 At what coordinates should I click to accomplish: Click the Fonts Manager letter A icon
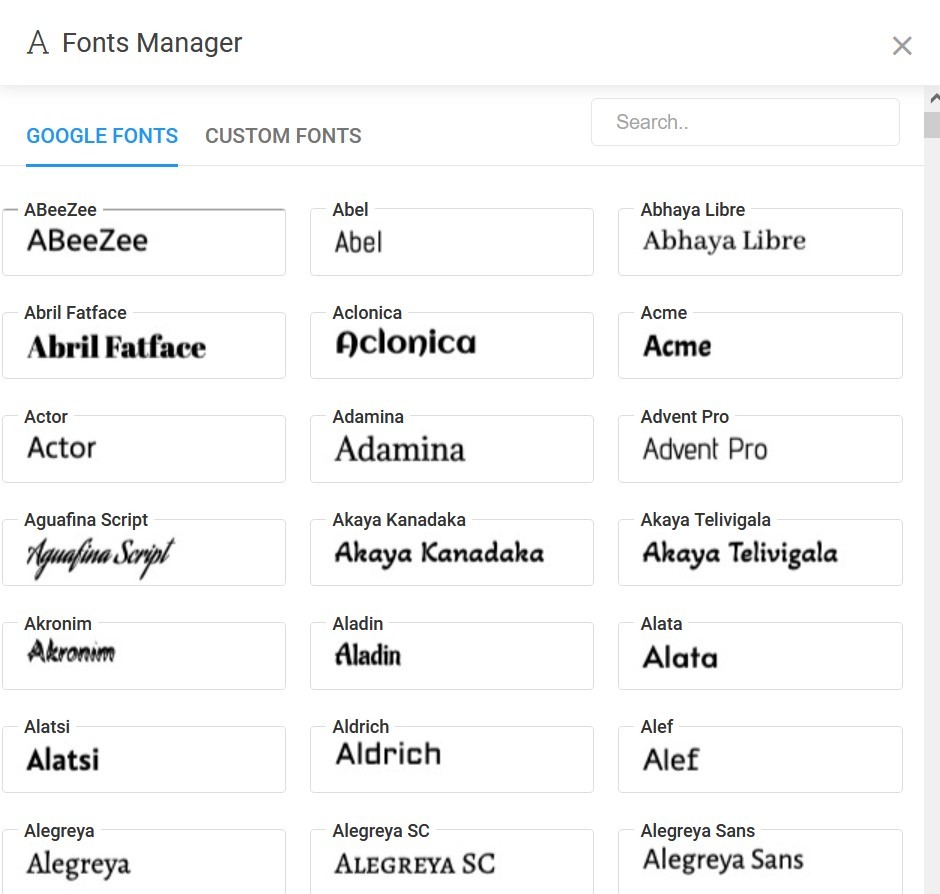(x=38, y=43)
